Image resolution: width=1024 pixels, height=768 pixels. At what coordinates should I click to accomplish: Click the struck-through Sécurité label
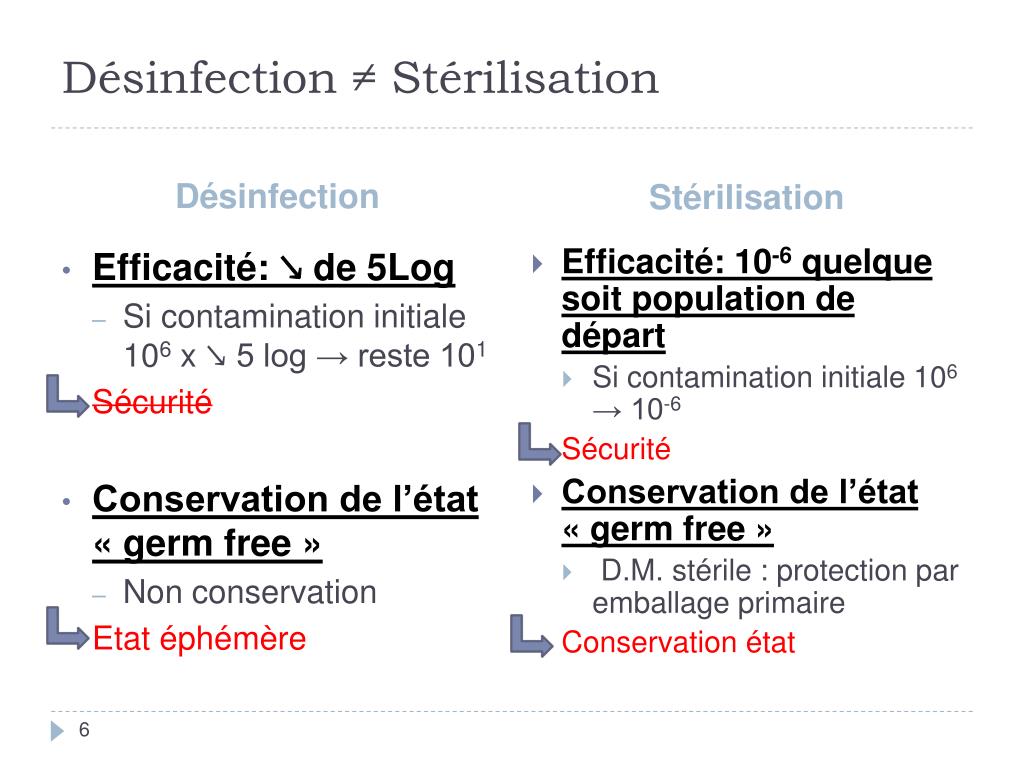click(x=152, y=402)
